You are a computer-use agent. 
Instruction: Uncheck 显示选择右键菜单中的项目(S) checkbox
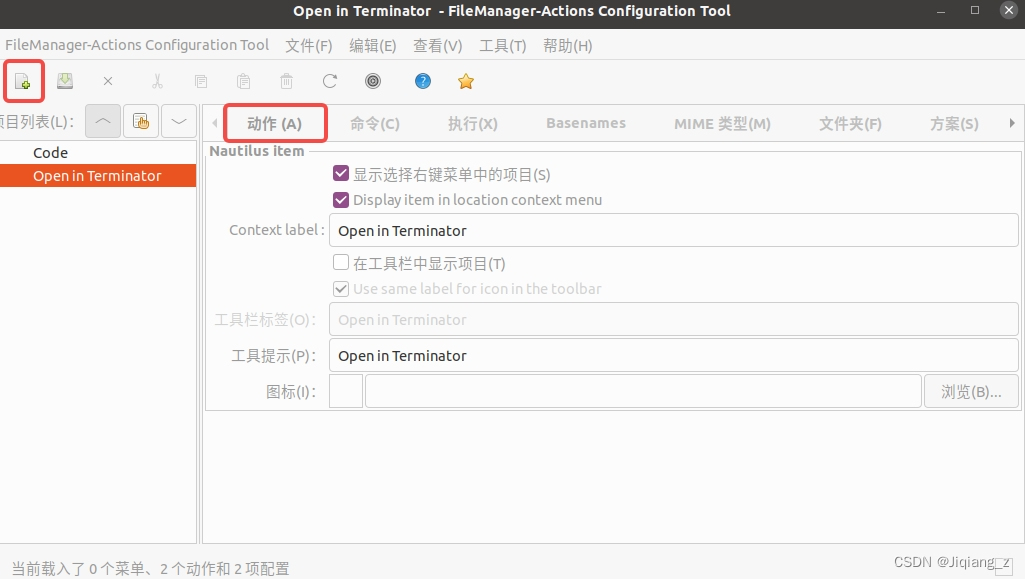pyautogui.click(x=341, y=174)
